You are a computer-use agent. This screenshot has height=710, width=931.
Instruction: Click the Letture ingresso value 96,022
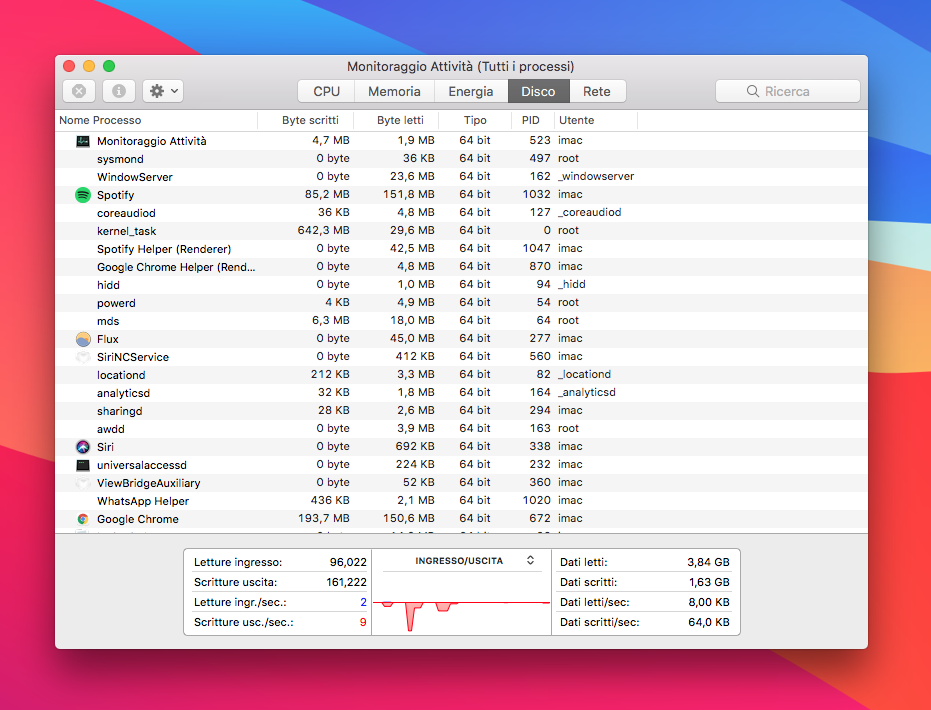348,562
